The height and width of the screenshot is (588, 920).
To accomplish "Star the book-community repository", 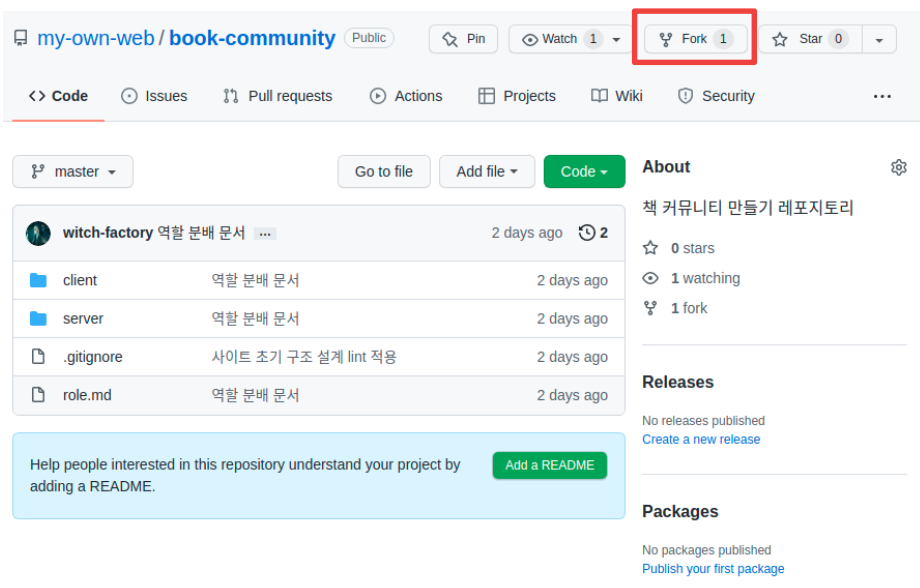I will point(810,39).
